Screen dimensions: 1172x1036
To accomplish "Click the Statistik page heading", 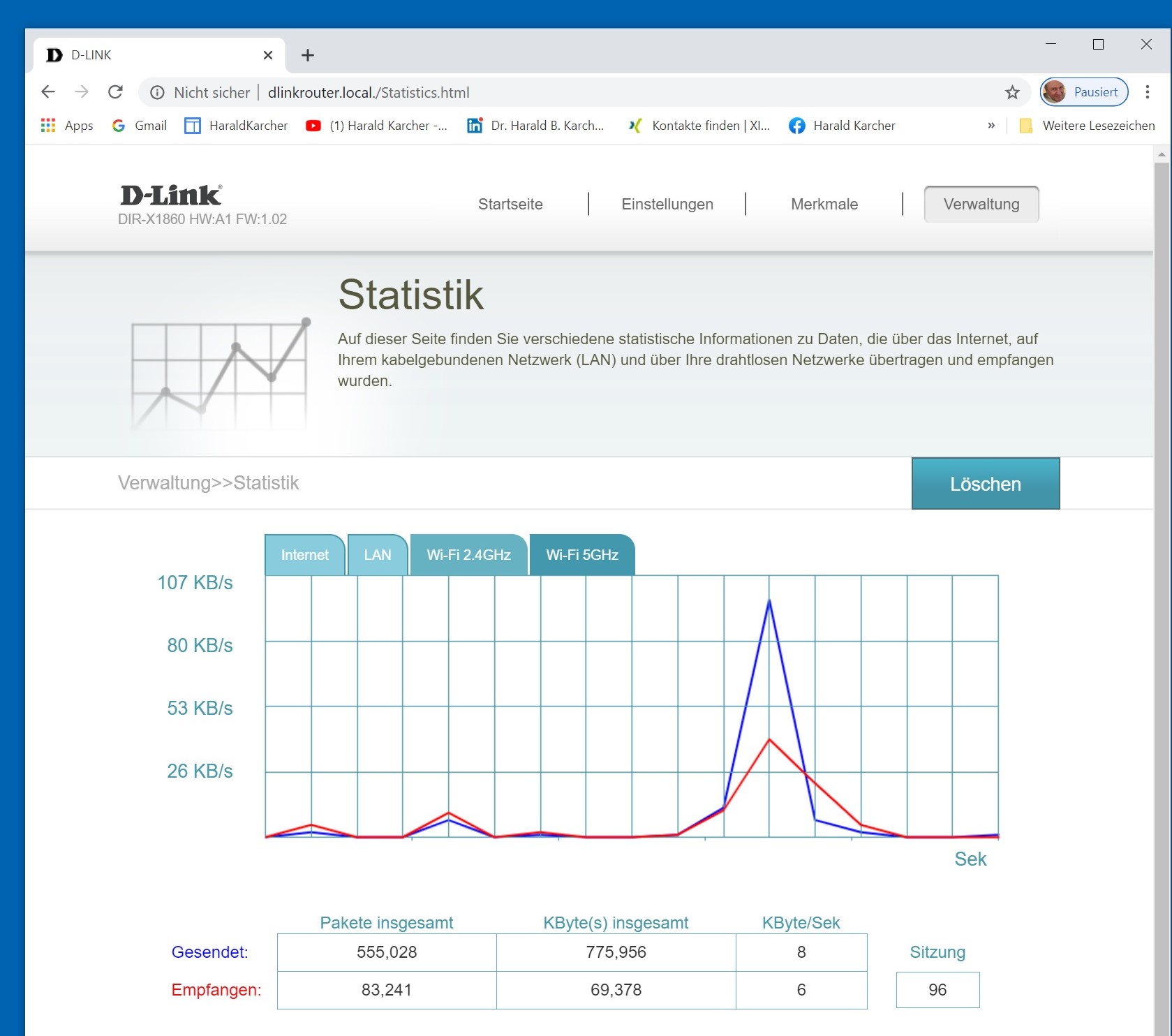I will click(411, 295).
